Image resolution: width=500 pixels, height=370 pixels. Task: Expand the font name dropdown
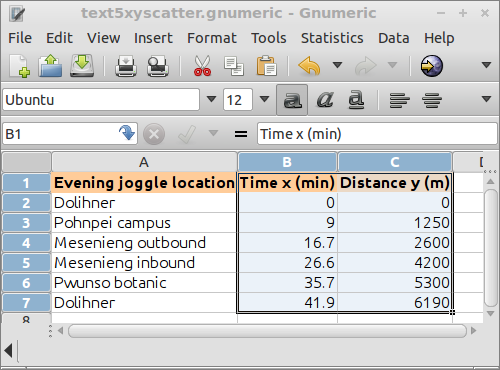pyautogui.click(x=211, y=99)
